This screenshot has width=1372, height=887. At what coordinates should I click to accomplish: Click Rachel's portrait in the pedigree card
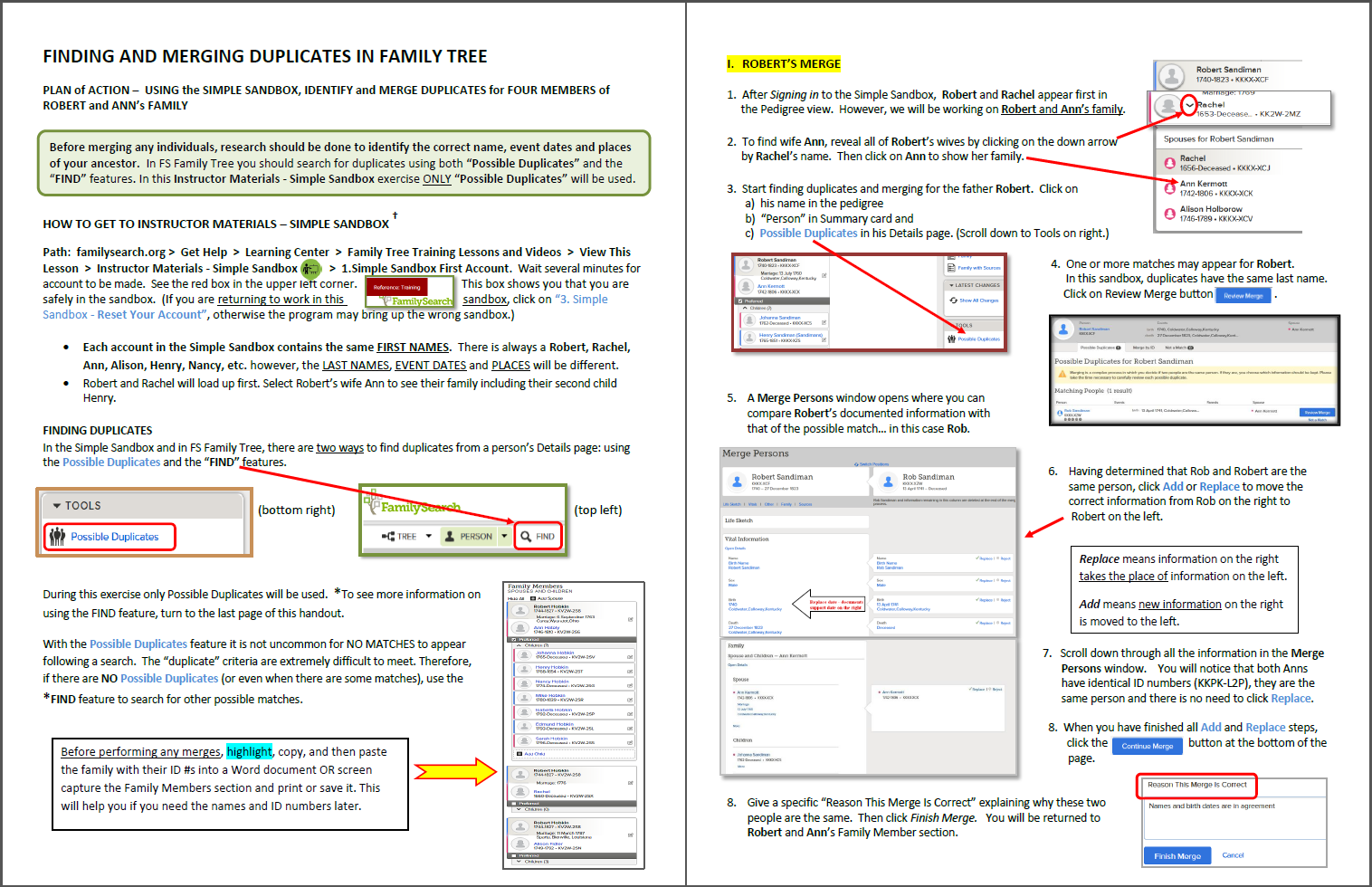1167,106
